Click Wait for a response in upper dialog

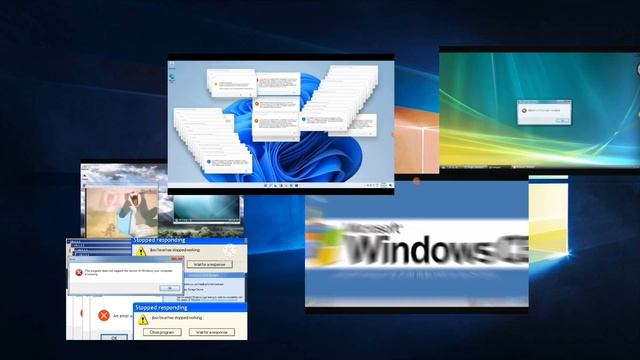pyautogui.click(x=210, y=264)
